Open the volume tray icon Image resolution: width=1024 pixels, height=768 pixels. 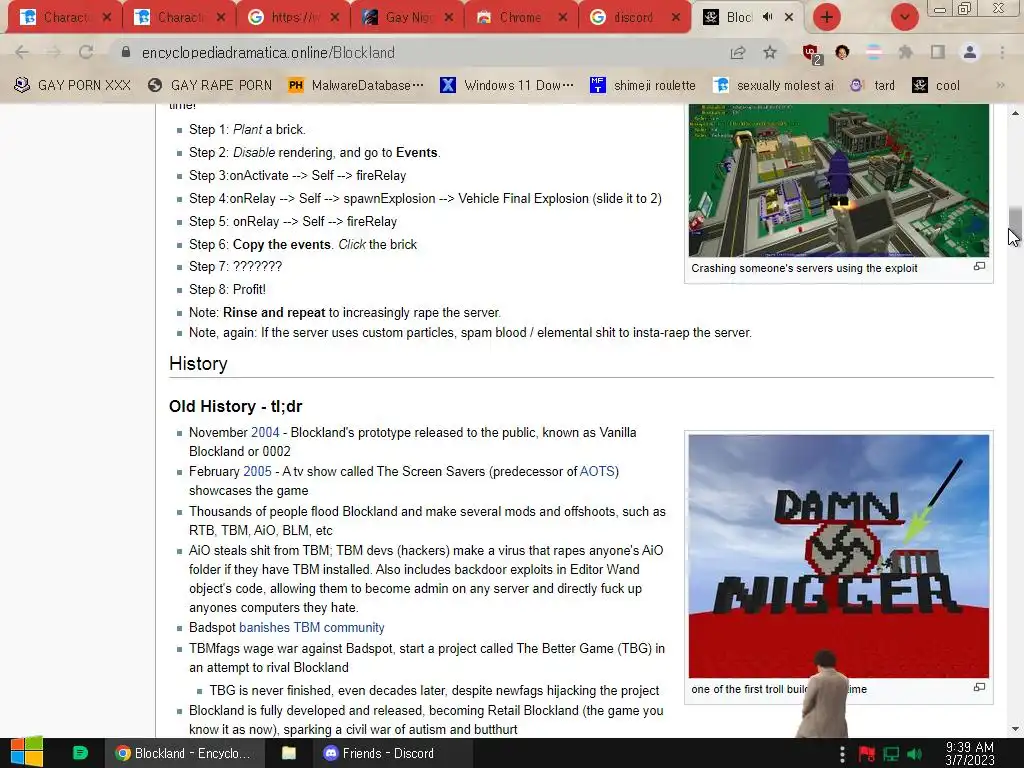(x=914, y=754)
